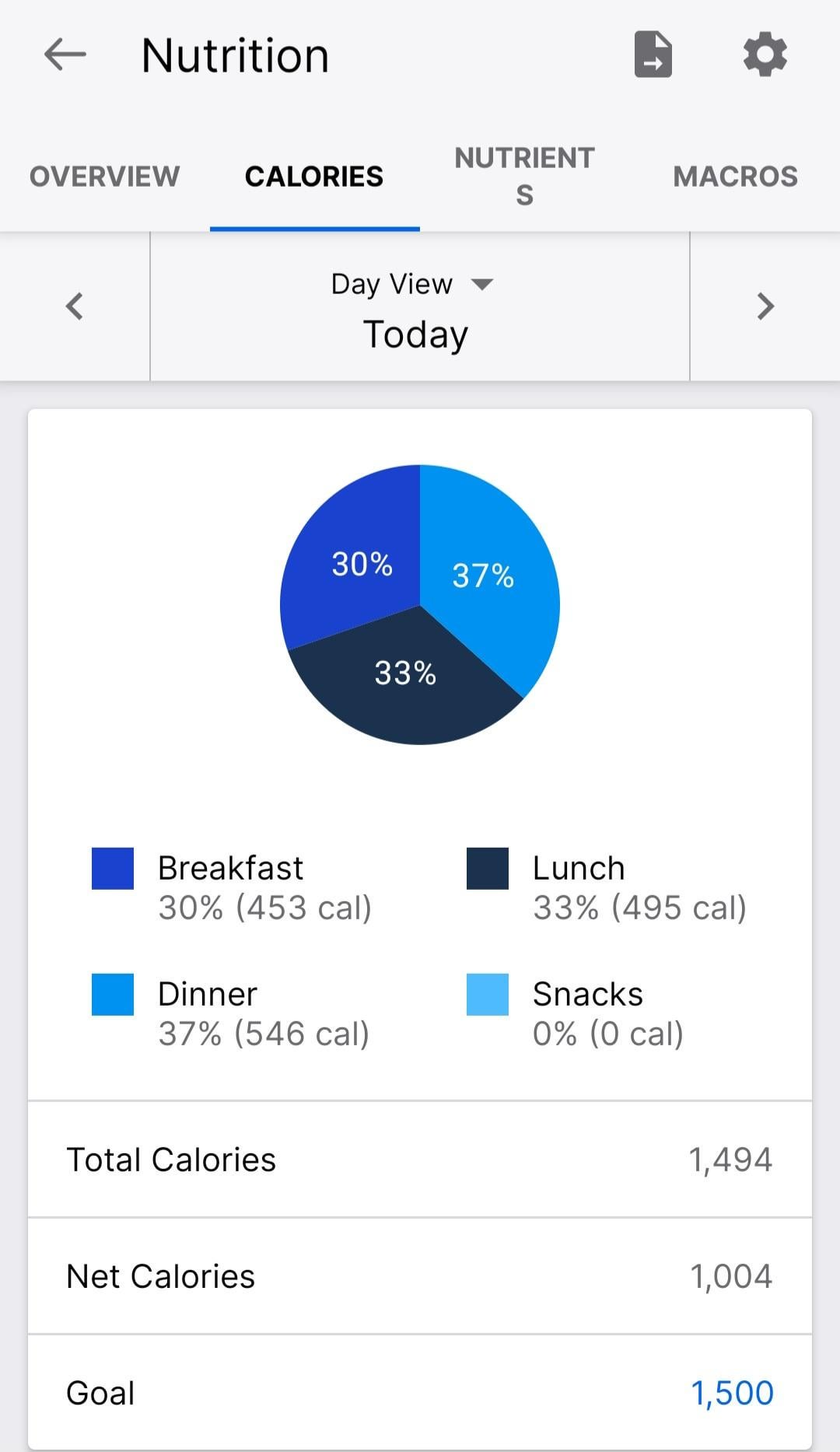Open the Nutrients tab
The height and width of the screenshot is (1452, 840).
click(524, 177)
